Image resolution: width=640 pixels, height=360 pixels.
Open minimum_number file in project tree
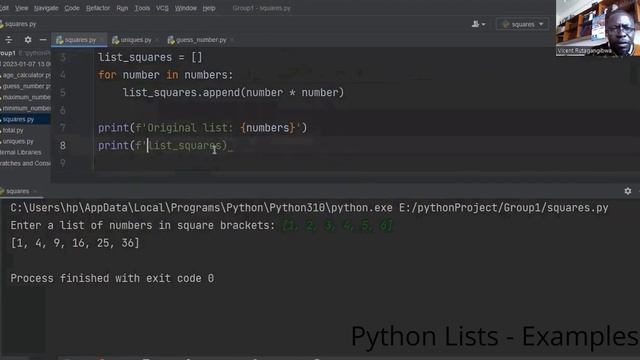click(26, 108)
